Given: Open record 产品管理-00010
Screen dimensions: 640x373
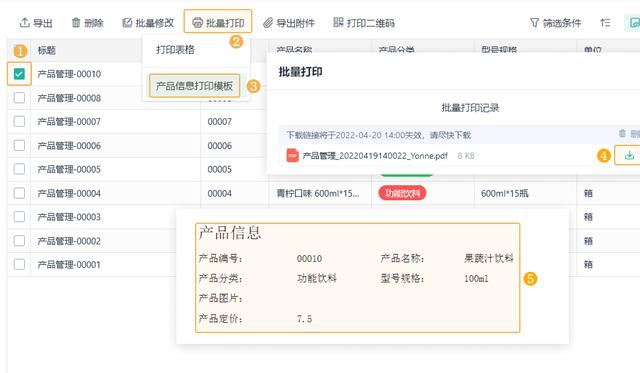Looking at the screenshot, I should [69, 74].
